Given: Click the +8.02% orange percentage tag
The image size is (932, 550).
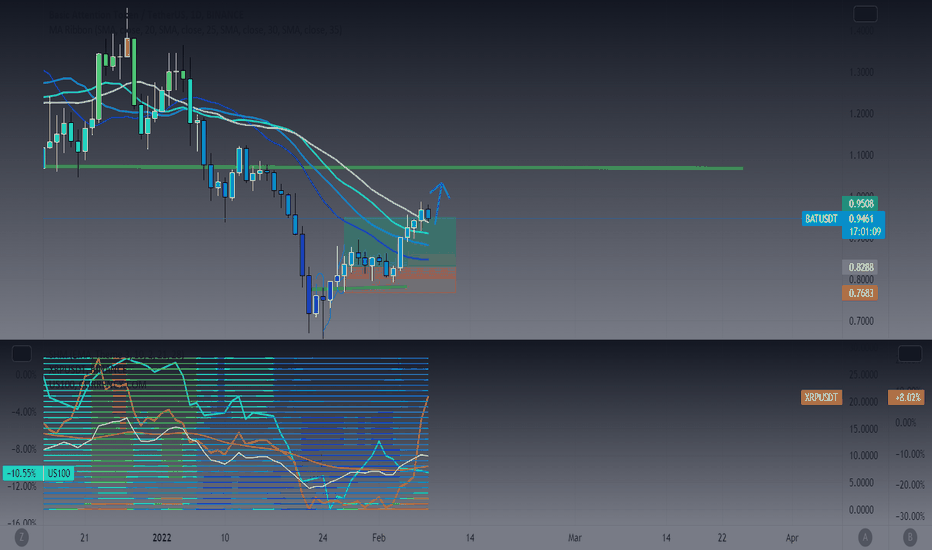Looking at the screenshot, I should tap(906, 397).
